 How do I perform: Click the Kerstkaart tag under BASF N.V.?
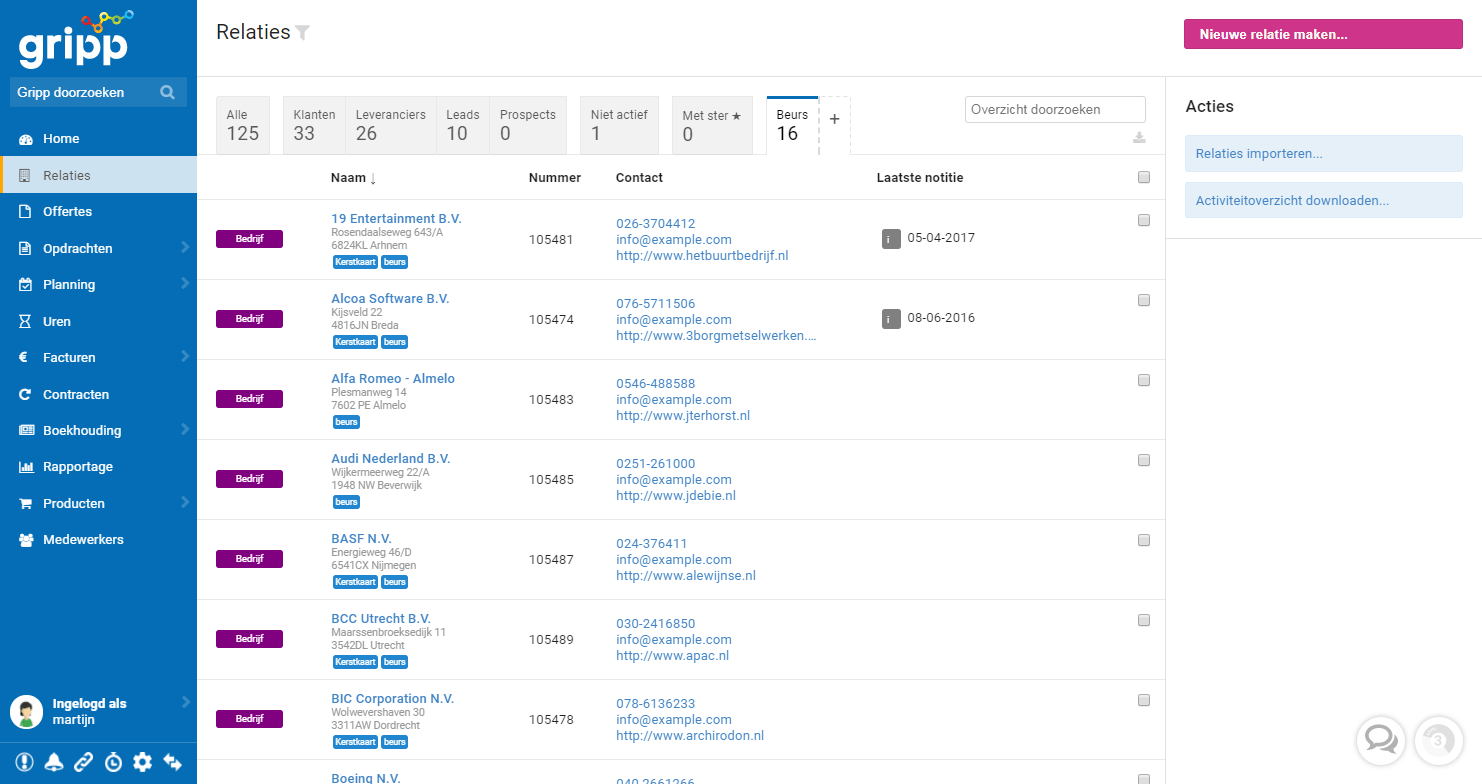point(355,582)
